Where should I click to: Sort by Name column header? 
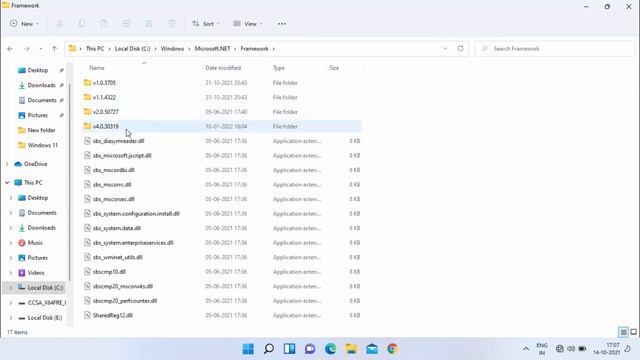coord(97,68)
